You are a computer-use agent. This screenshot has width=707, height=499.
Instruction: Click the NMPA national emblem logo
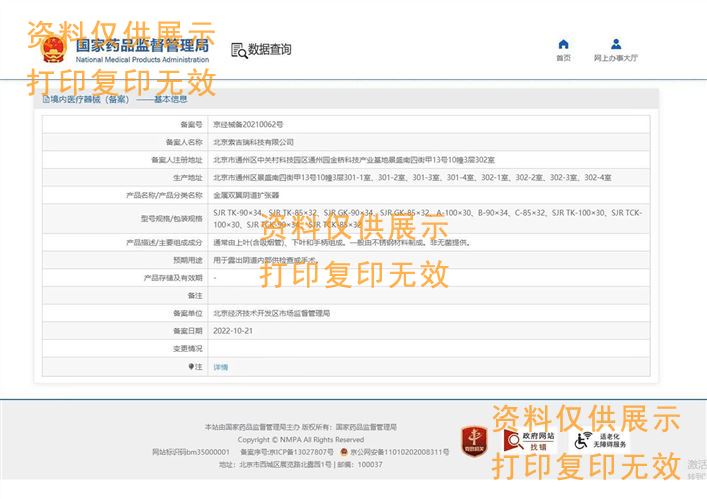[53, 49]
